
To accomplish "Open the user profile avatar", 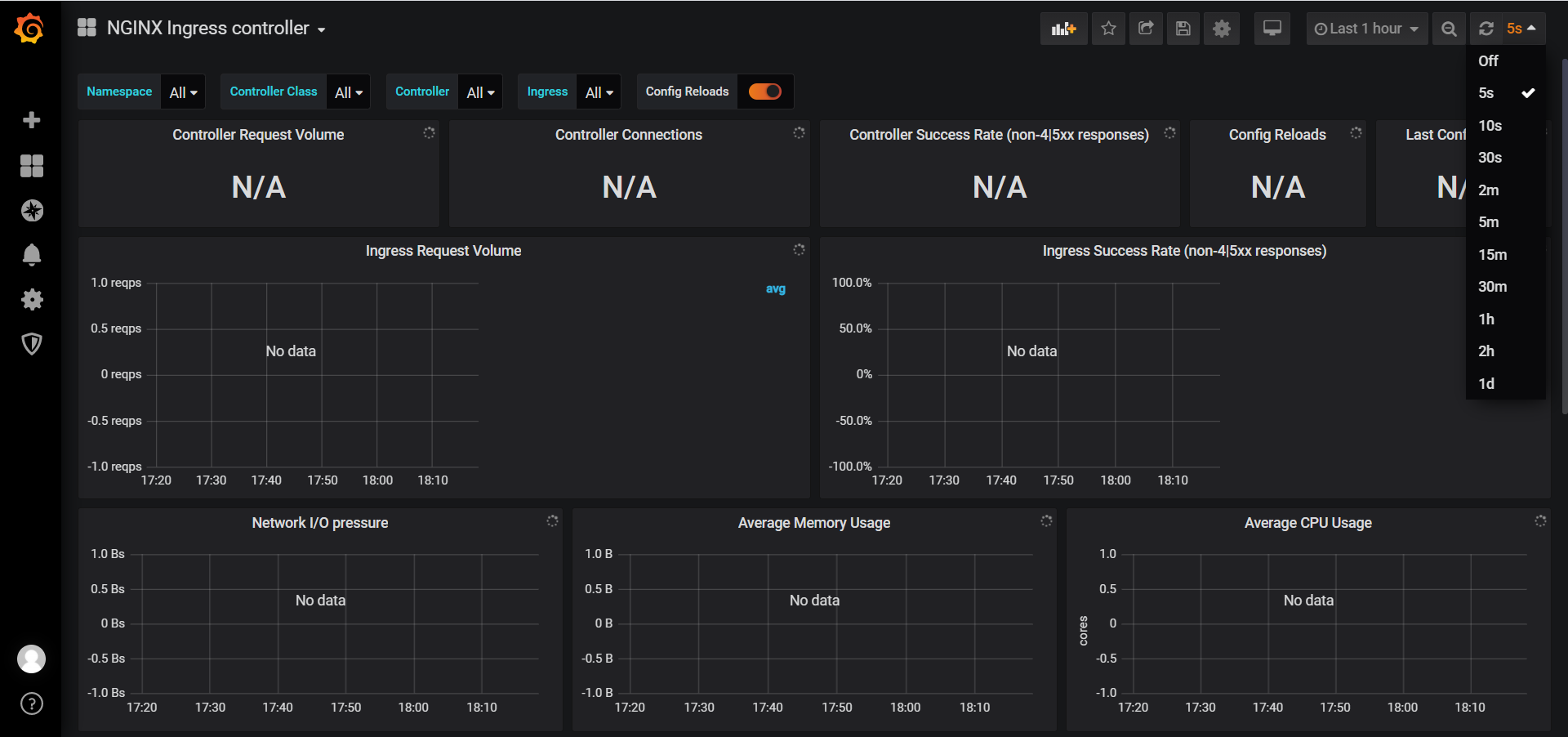I will click(32, 659).
